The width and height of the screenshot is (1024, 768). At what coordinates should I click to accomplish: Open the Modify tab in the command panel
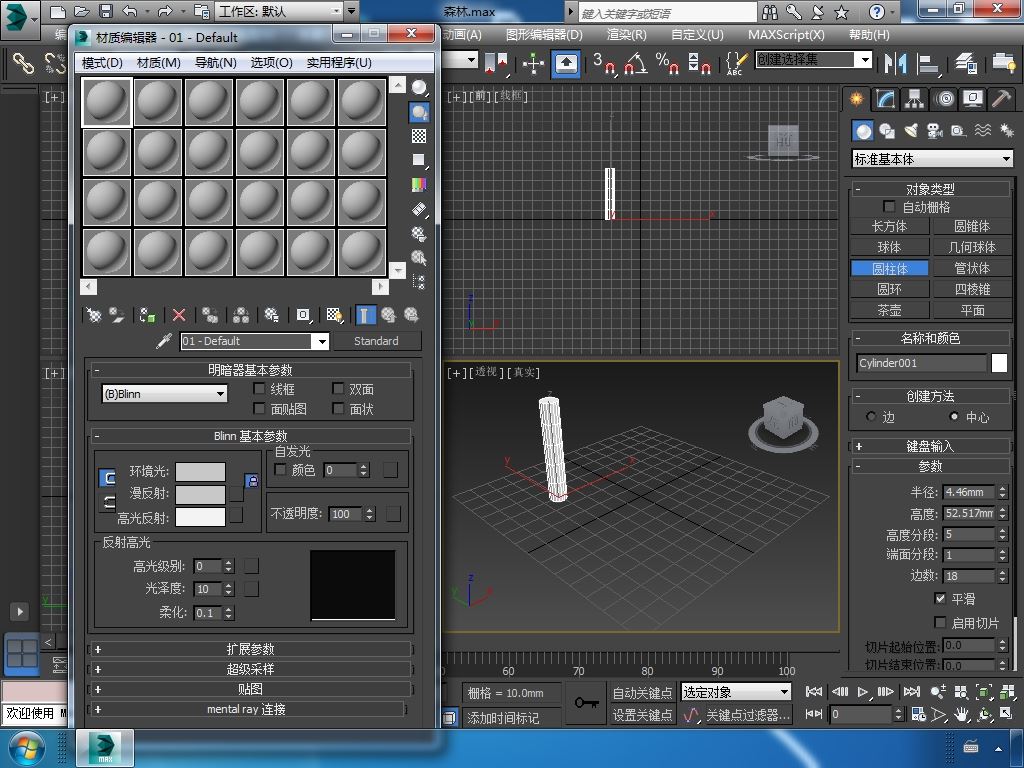coord(886,99)
